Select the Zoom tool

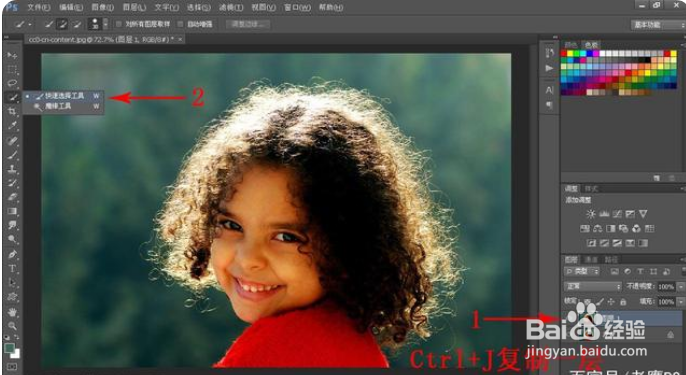click(12, 326)
